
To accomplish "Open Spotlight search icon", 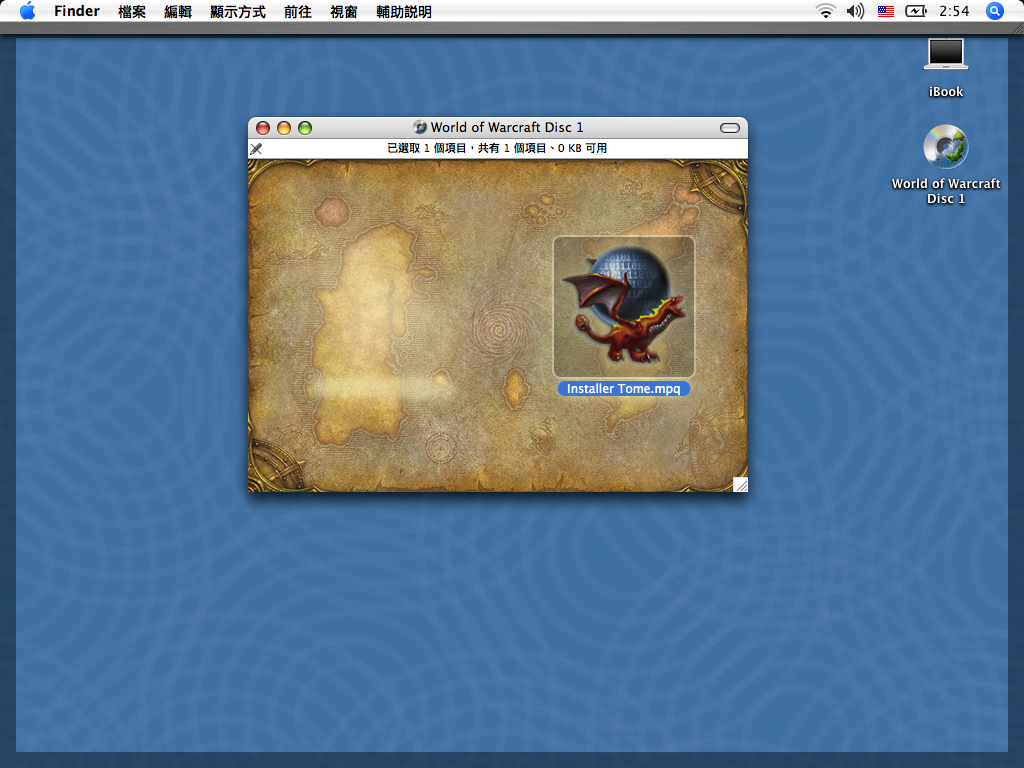I will 994,11.
